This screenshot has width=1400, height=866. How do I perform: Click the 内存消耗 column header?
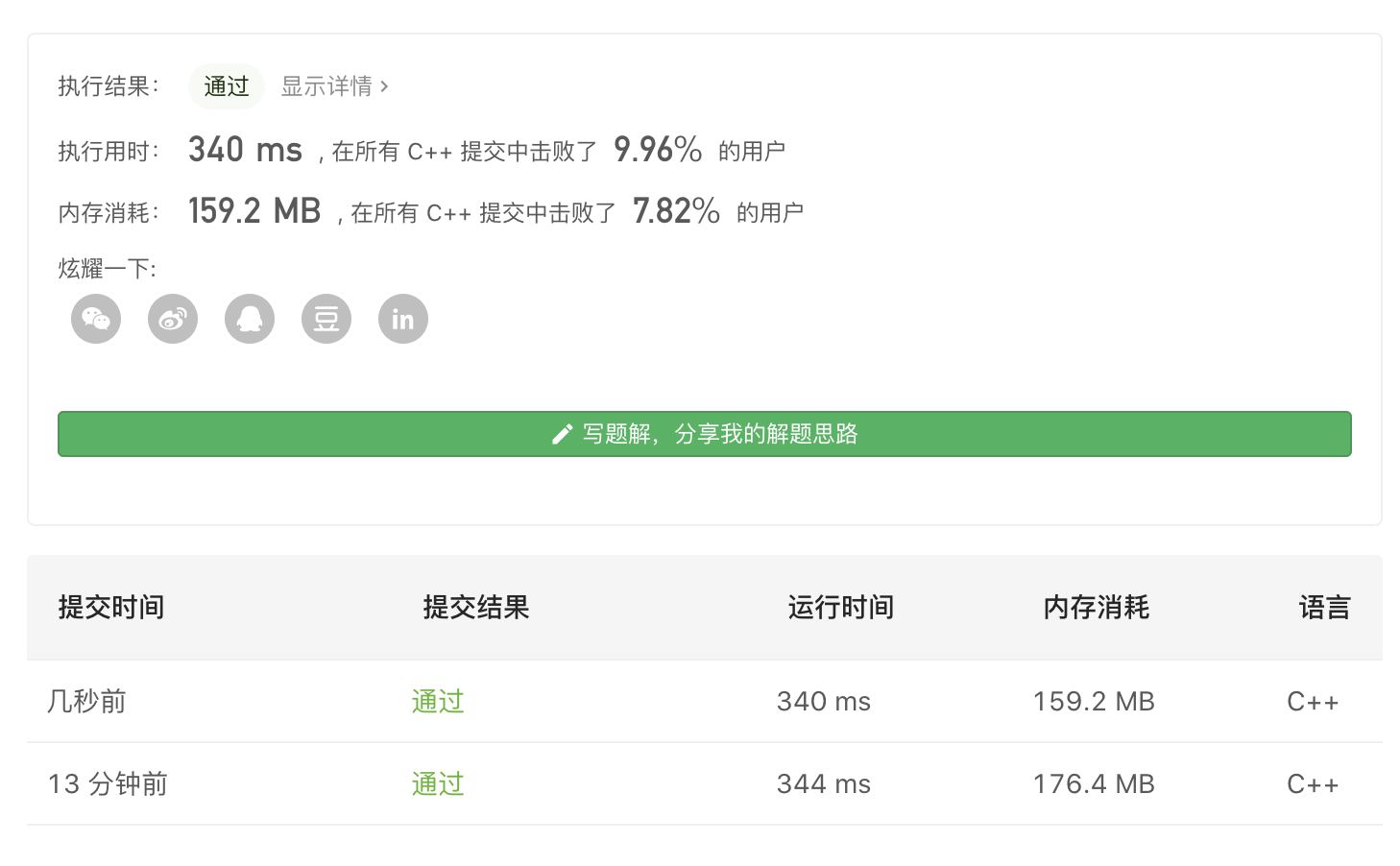tap(1097, 607)
